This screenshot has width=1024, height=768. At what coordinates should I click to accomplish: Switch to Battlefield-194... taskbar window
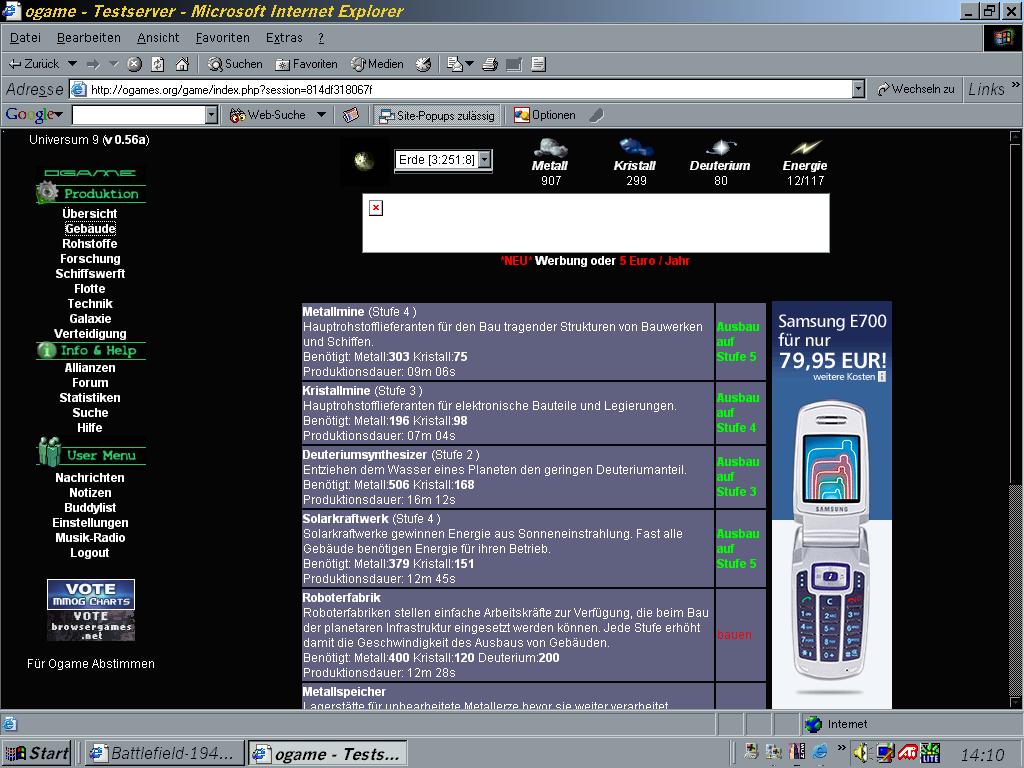tap(166, 754)
